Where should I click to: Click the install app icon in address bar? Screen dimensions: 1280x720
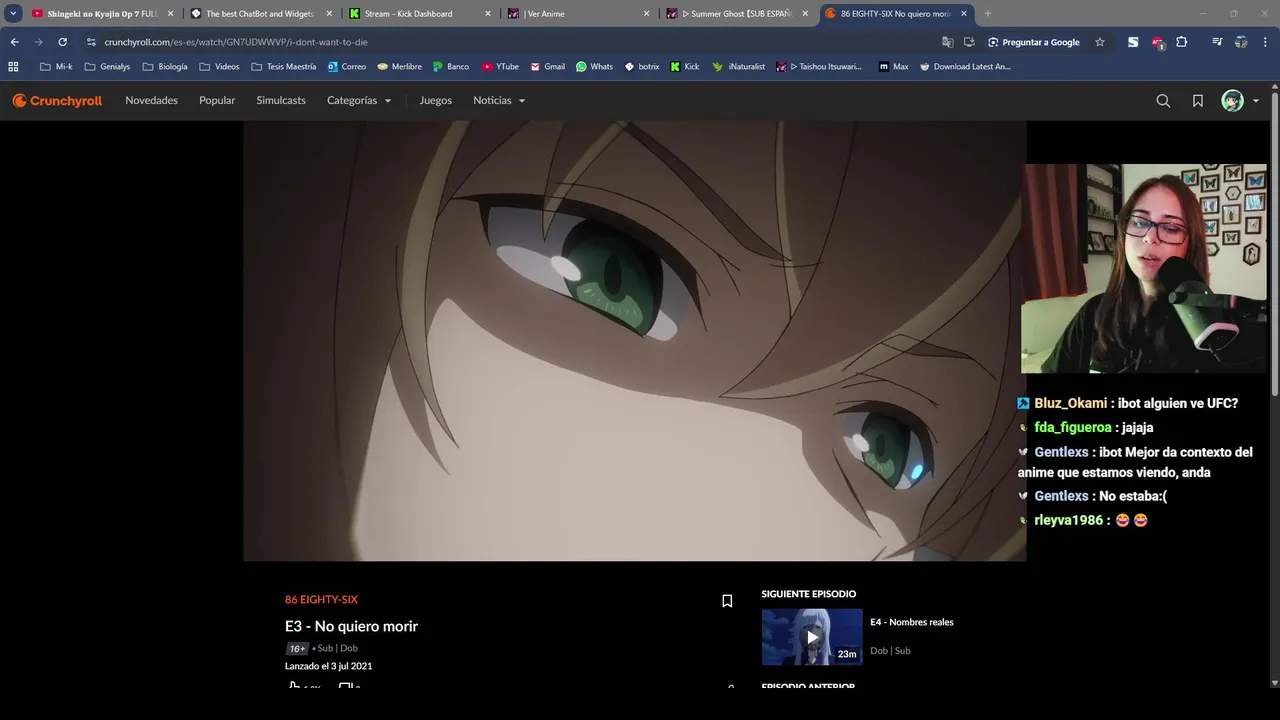(969, 42)
